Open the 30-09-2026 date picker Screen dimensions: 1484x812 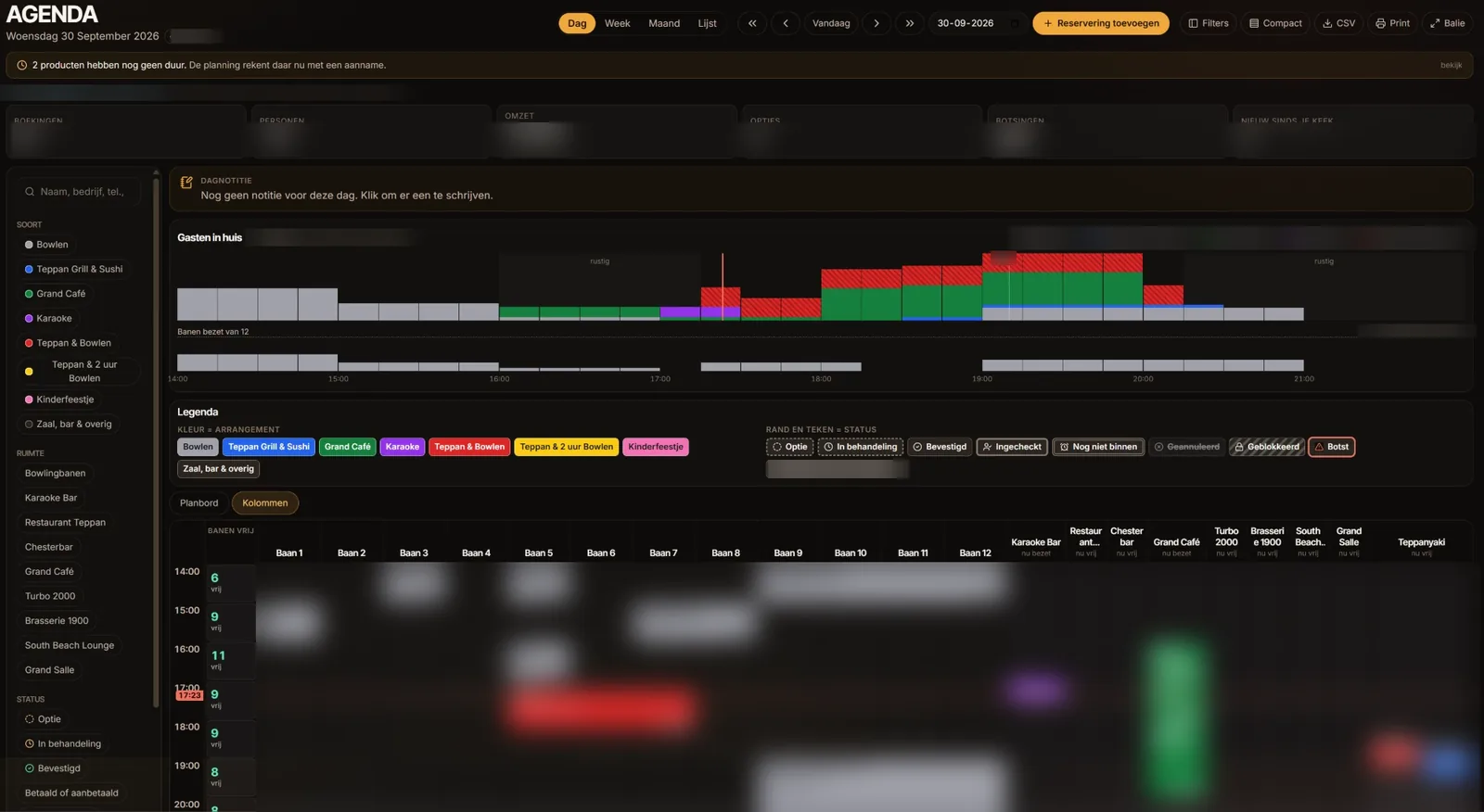(x=977, y=23)
